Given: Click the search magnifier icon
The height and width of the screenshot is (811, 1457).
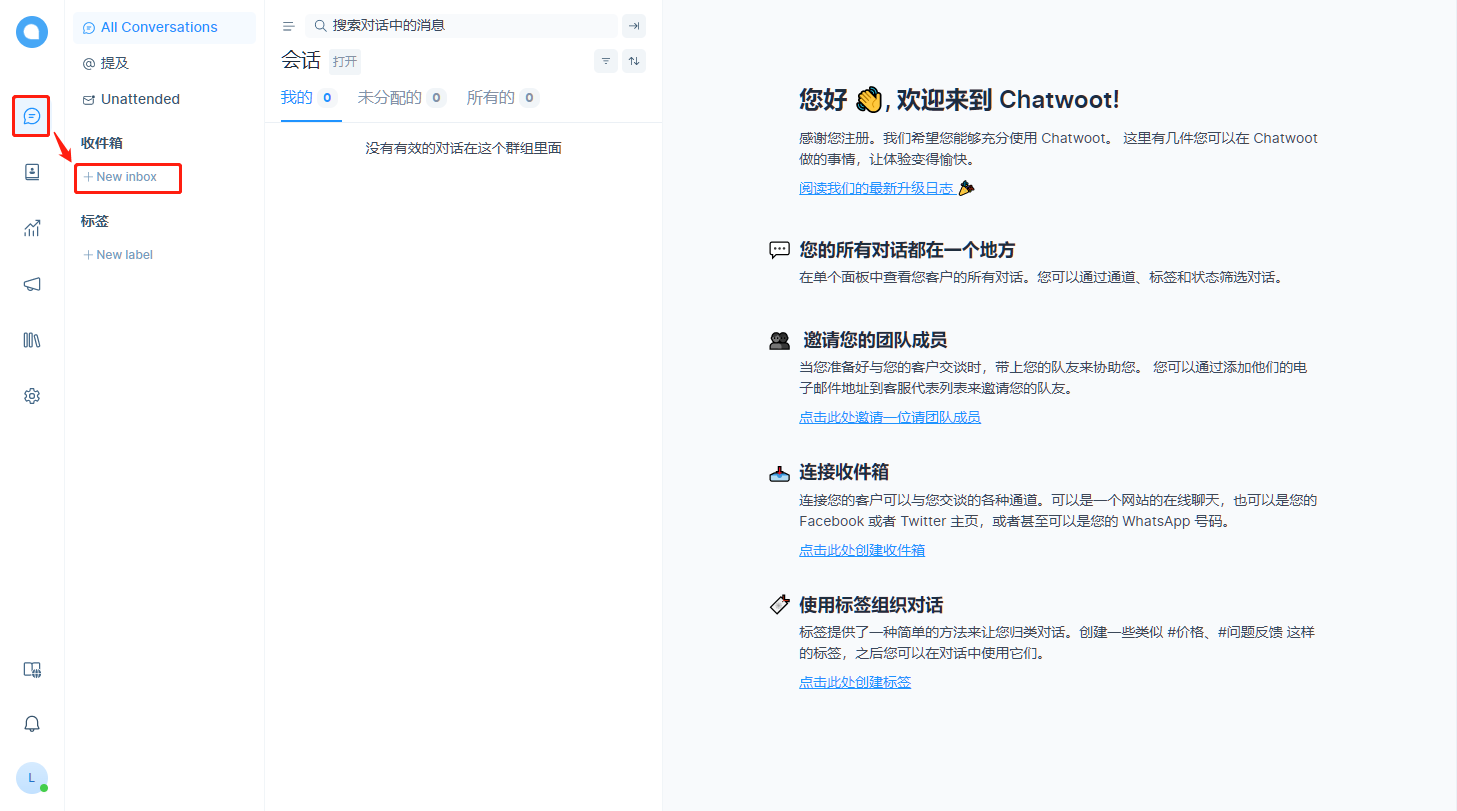Looking at the screenshot, I should (321, 26).
